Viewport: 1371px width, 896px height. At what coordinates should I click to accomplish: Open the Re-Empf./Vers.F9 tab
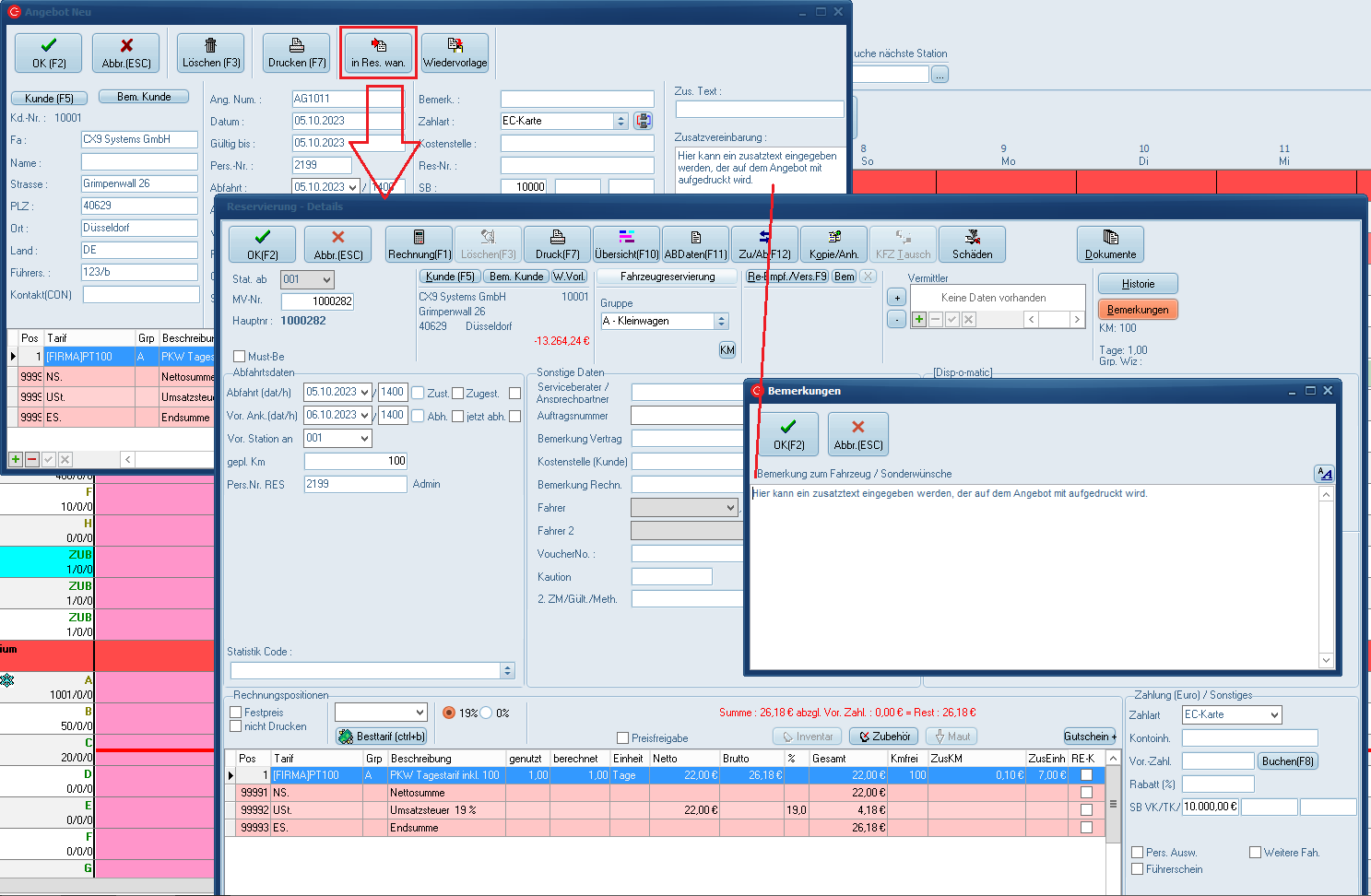point(787,277)
